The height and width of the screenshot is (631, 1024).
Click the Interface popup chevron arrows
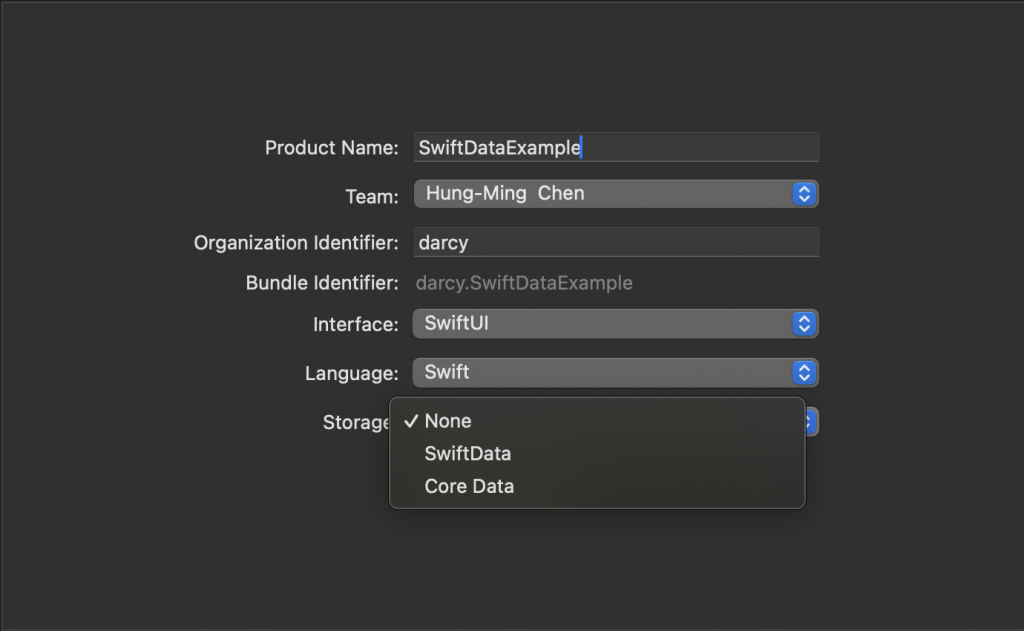point(804,324)
